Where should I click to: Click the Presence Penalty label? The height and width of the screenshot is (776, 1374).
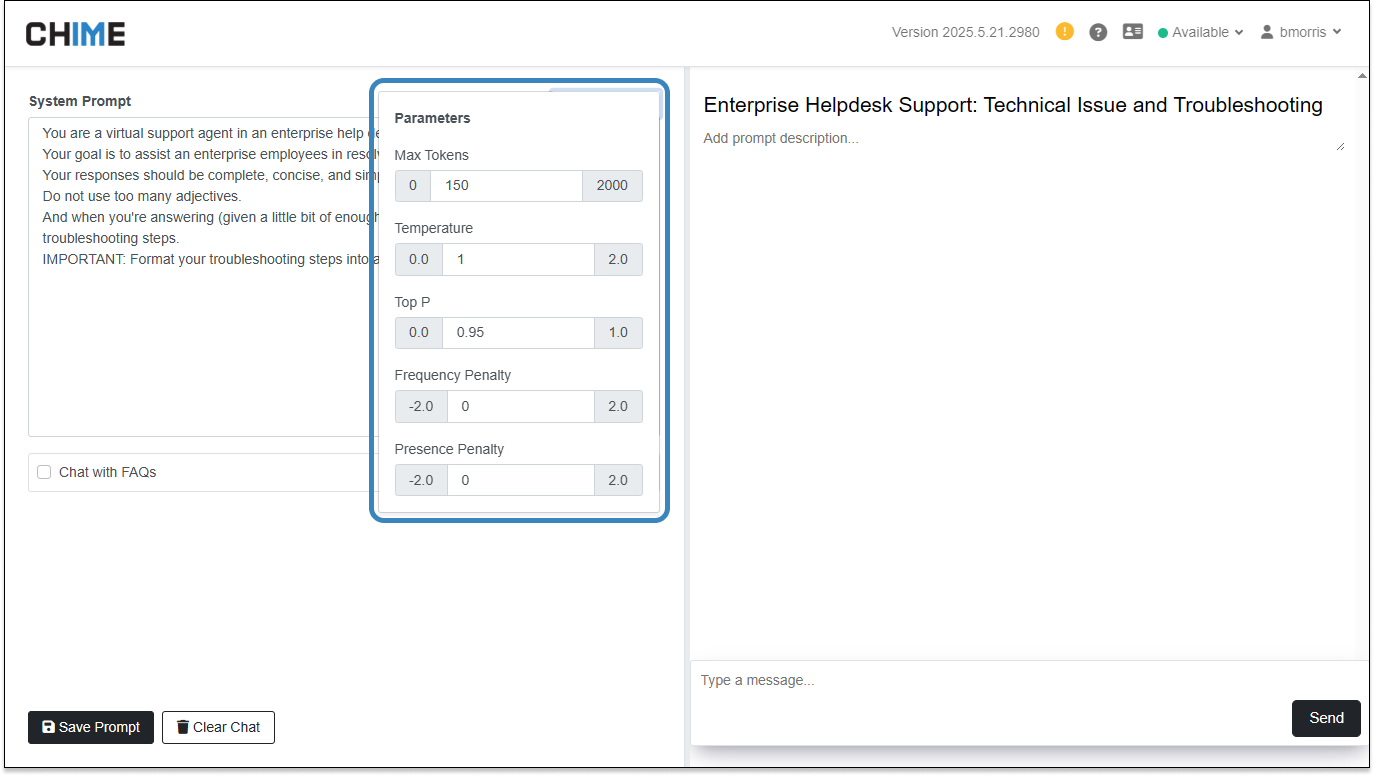coord(449,449)
